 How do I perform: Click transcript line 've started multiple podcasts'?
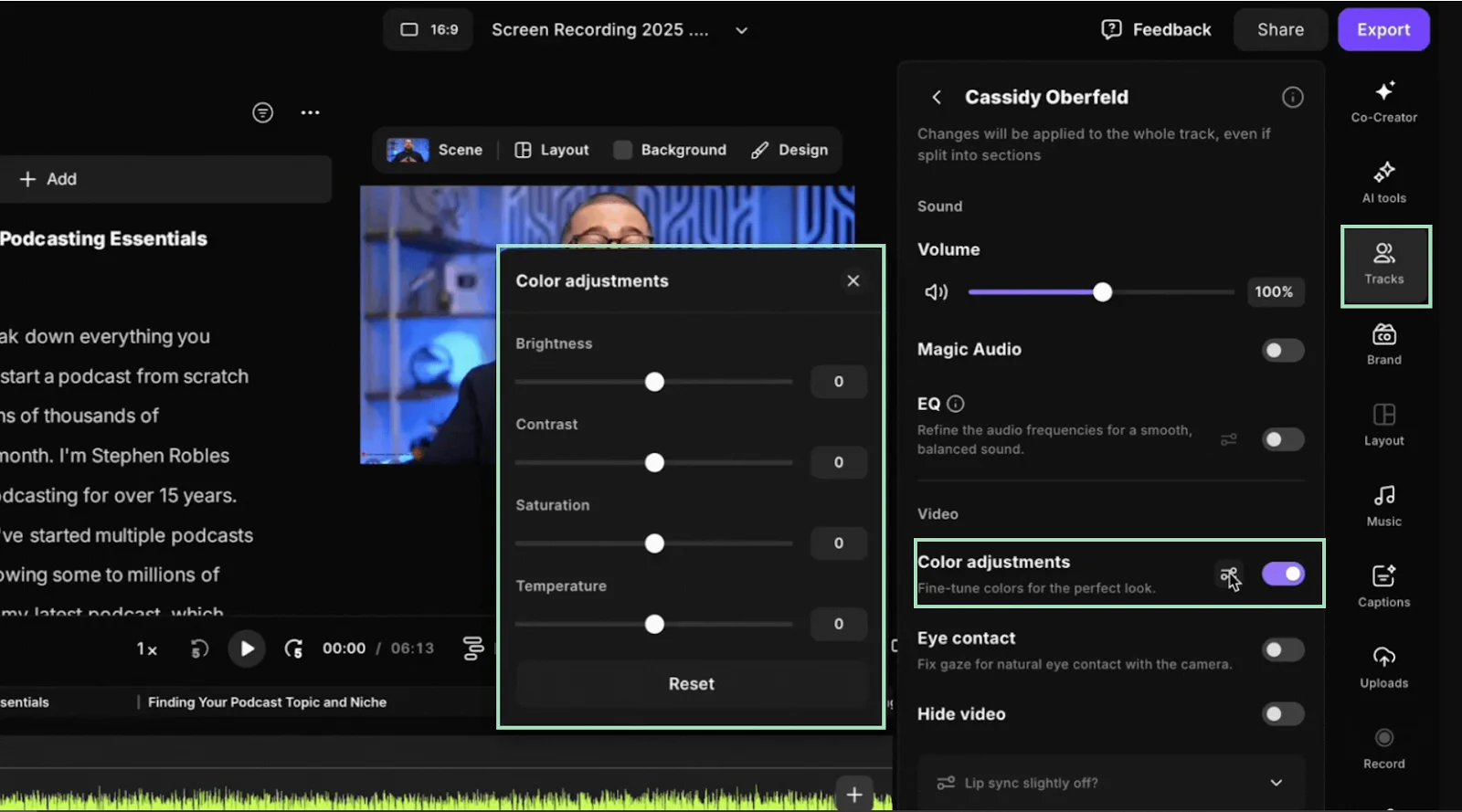(127, 535)
